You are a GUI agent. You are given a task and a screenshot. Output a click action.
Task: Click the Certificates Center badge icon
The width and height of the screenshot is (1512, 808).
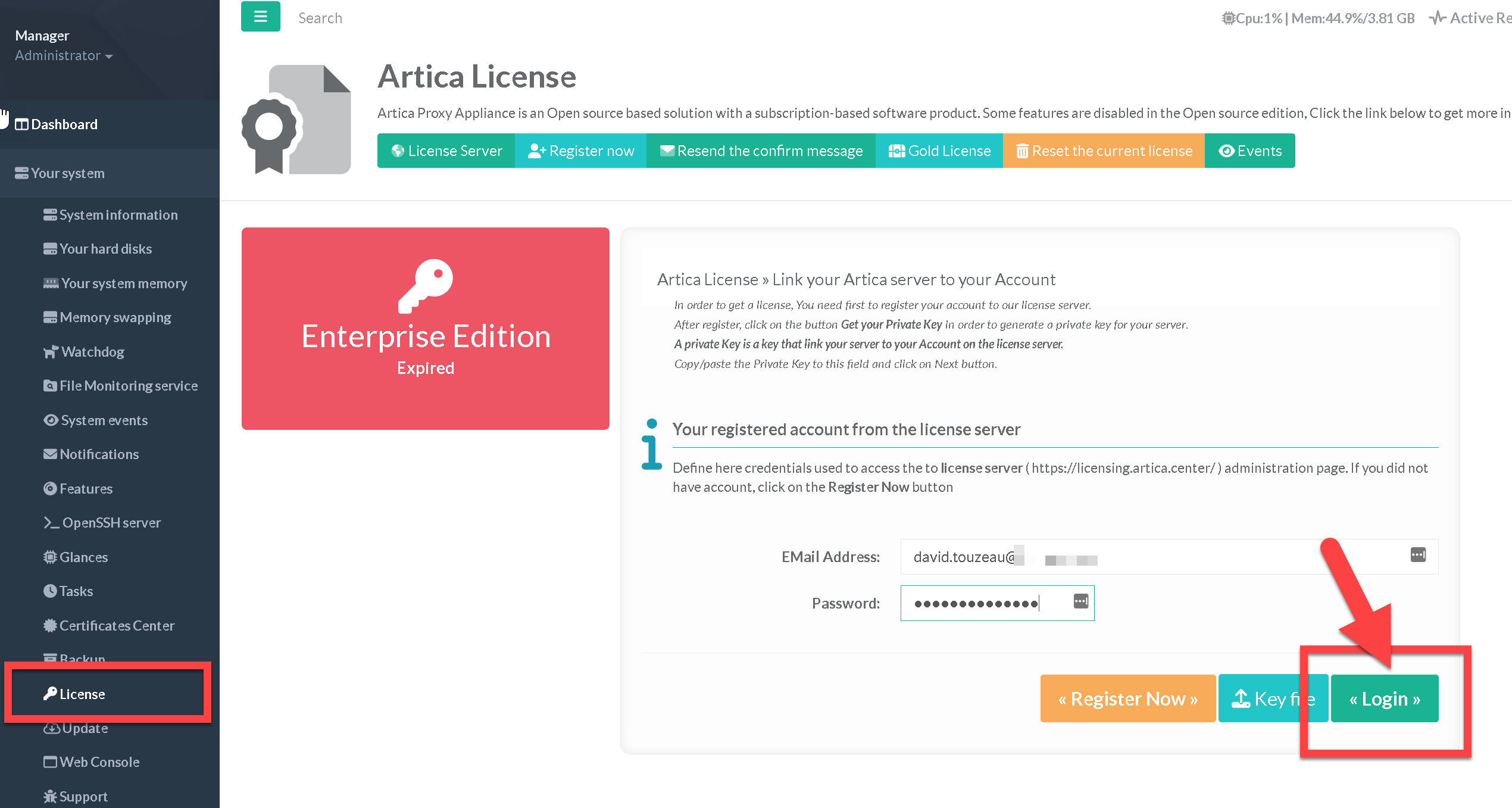pyautogui.click(x=50, y=626)
